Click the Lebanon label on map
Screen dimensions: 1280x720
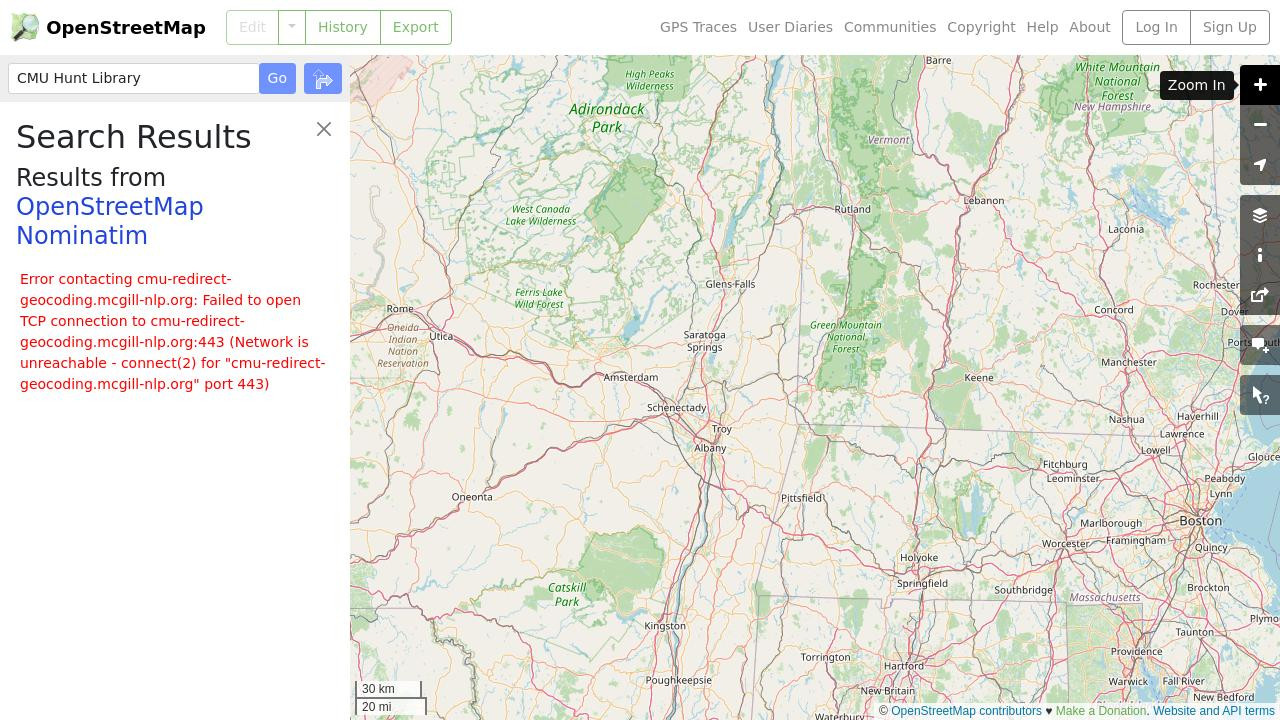click(x=984, y=200)
